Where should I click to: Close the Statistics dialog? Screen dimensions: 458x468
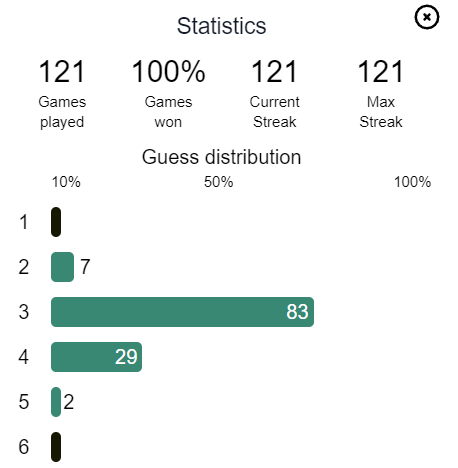click(x=426, y=17)
